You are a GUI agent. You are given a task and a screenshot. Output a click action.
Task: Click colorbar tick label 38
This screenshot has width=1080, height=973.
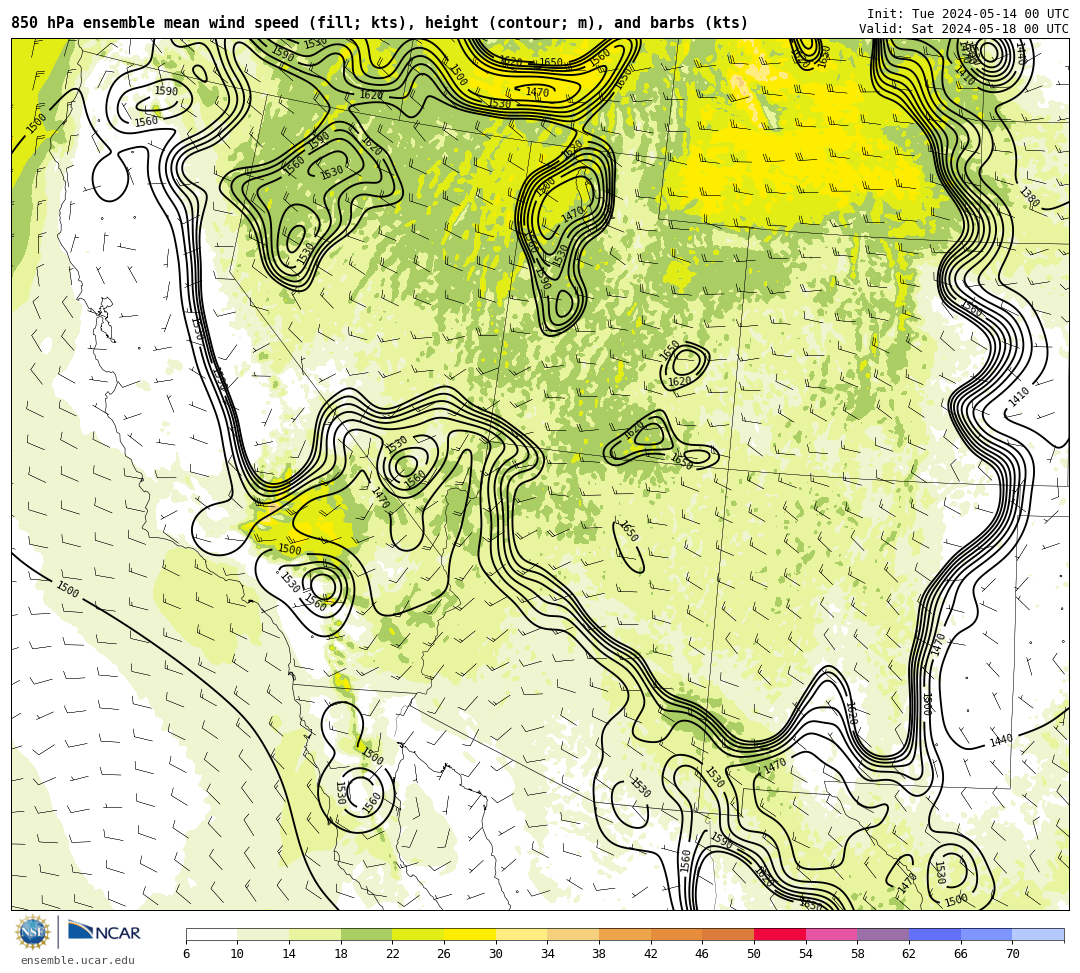599,954
